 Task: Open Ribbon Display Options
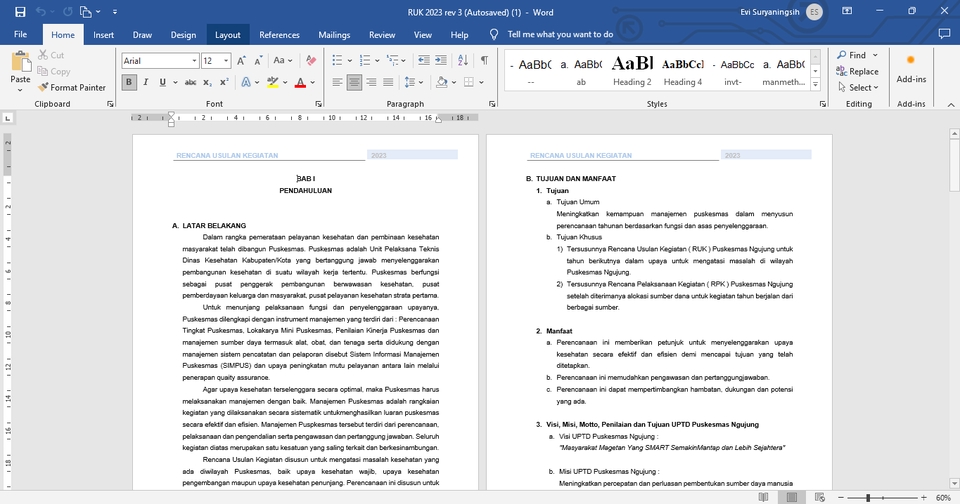(847, 11)
